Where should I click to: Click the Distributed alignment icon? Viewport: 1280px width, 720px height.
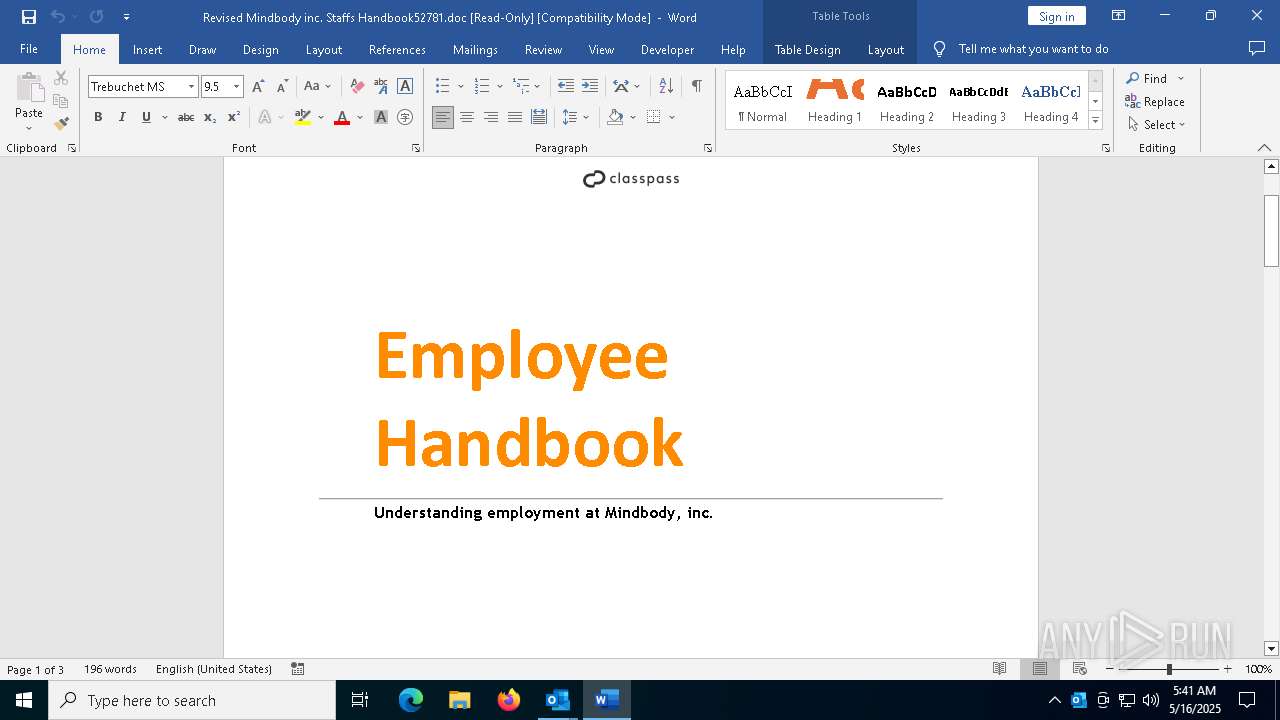[x=539, y=117]
